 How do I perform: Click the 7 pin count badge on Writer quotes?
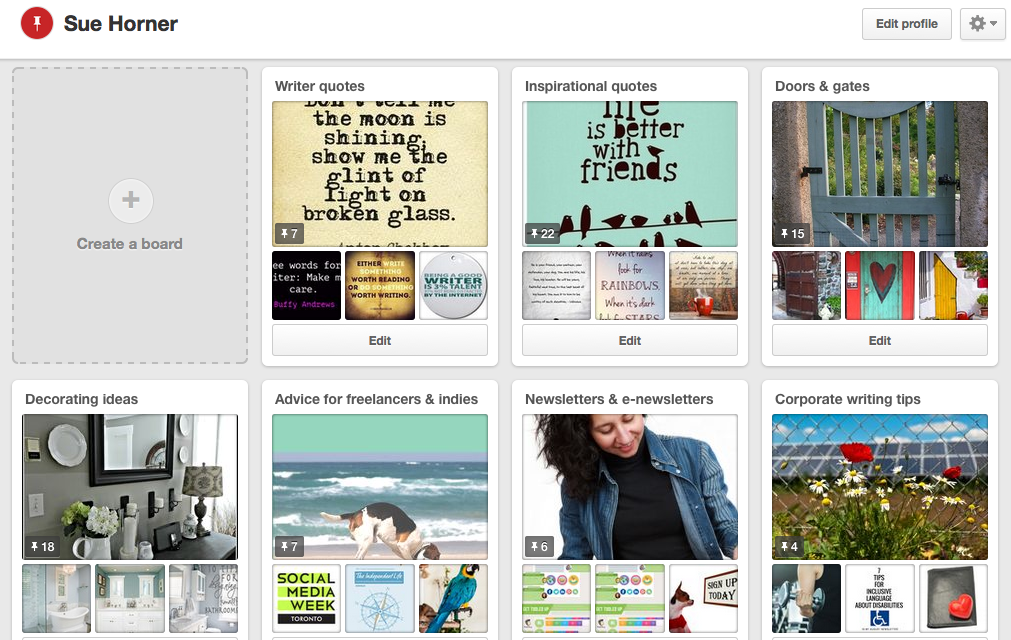[x=289, y=233]
